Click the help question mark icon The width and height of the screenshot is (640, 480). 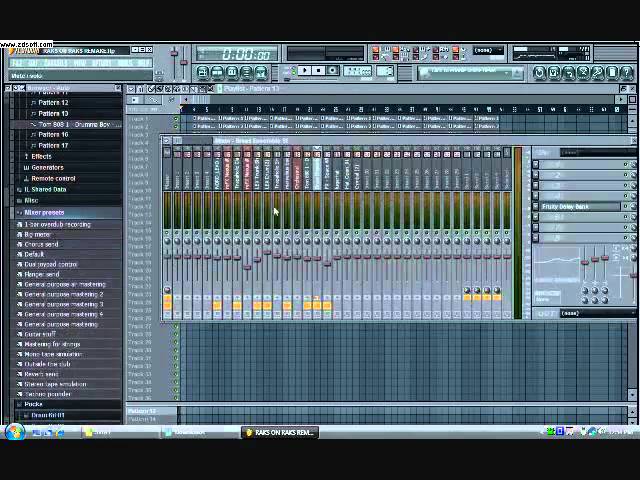(x=627, y=73)
